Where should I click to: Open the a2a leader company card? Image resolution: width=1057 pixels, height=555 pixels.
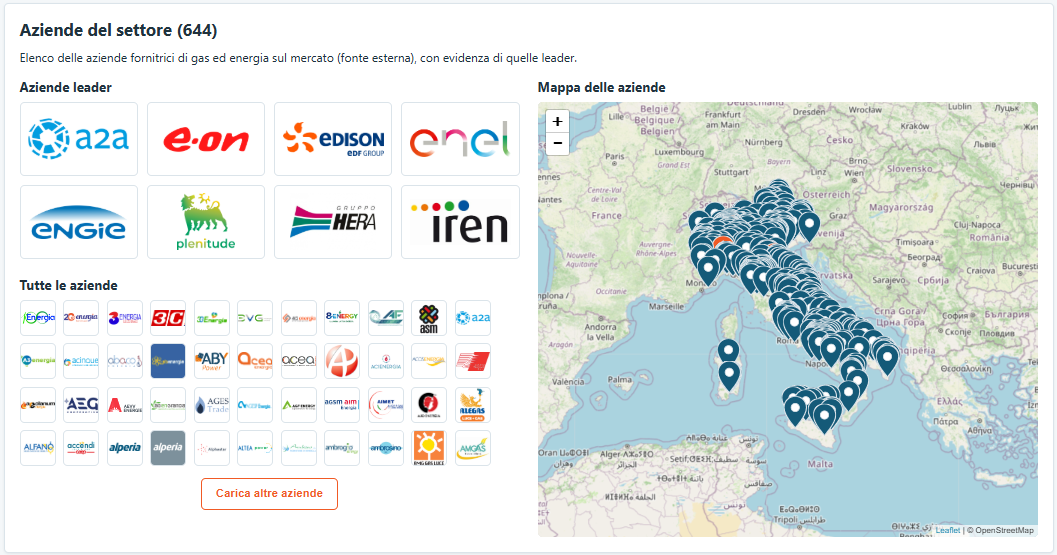point(79,139)
